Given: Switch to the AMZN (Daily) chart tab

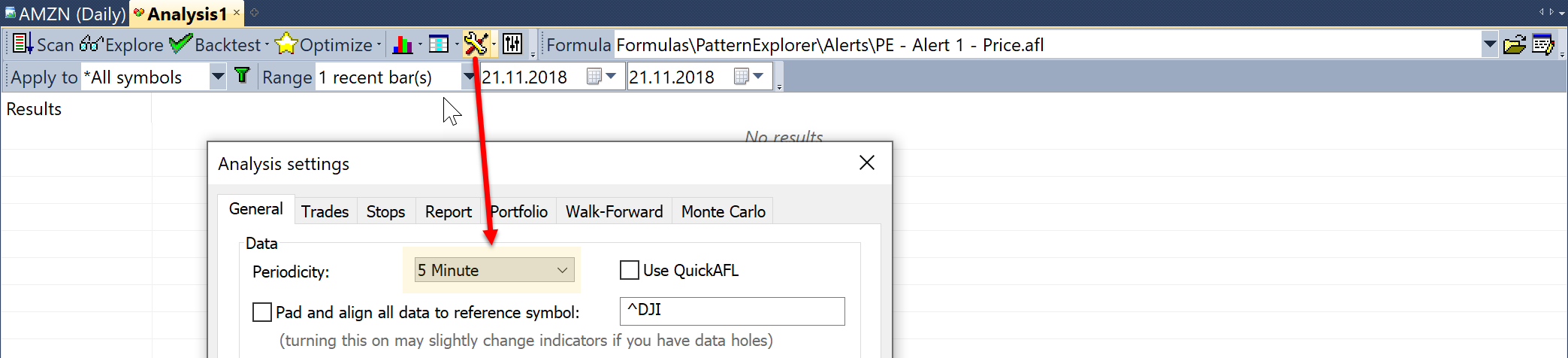Looking at the screenshot, I should pos(65,14).
